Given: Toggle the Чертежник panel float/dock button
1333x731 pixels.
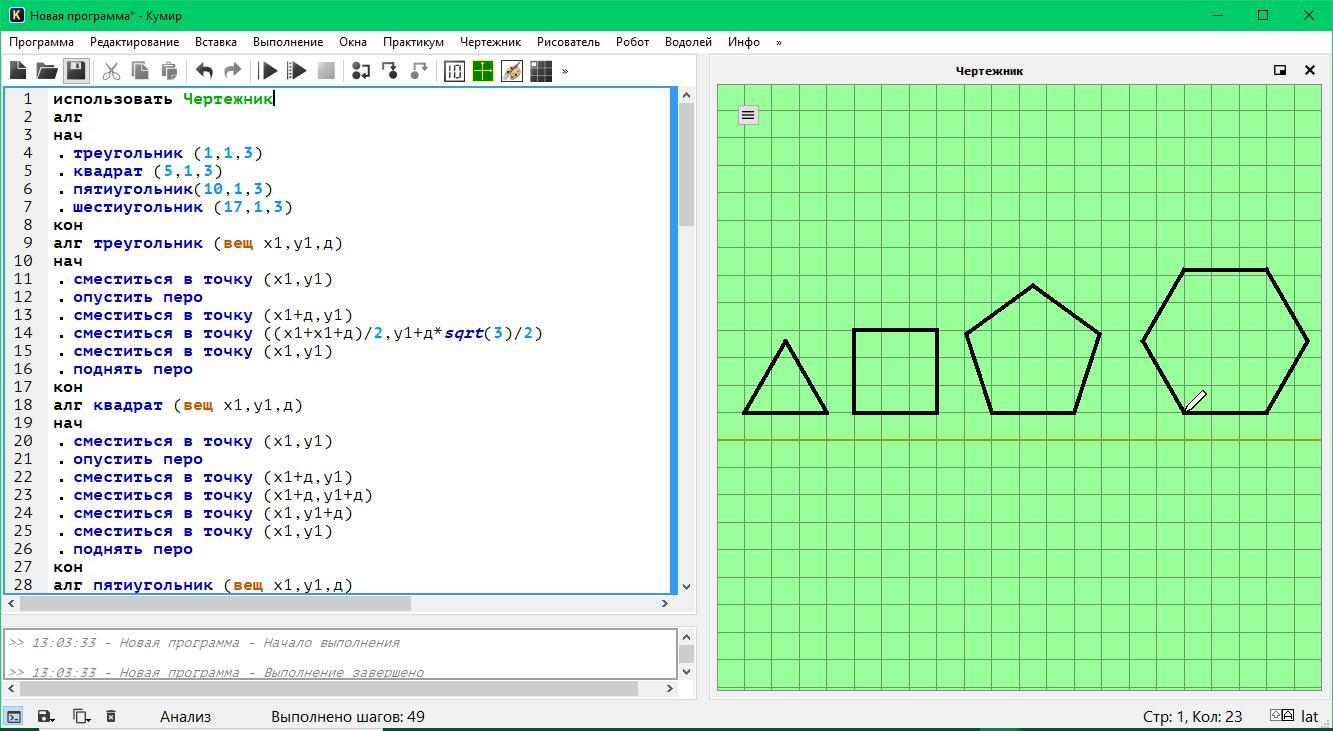Looking at the screenshot, I should [1280, 70].
